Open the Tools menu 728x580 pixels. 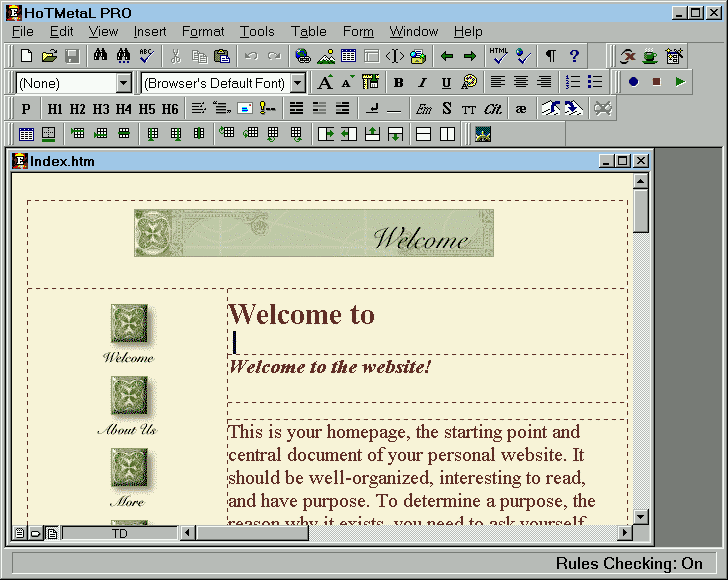click(257, 32)
